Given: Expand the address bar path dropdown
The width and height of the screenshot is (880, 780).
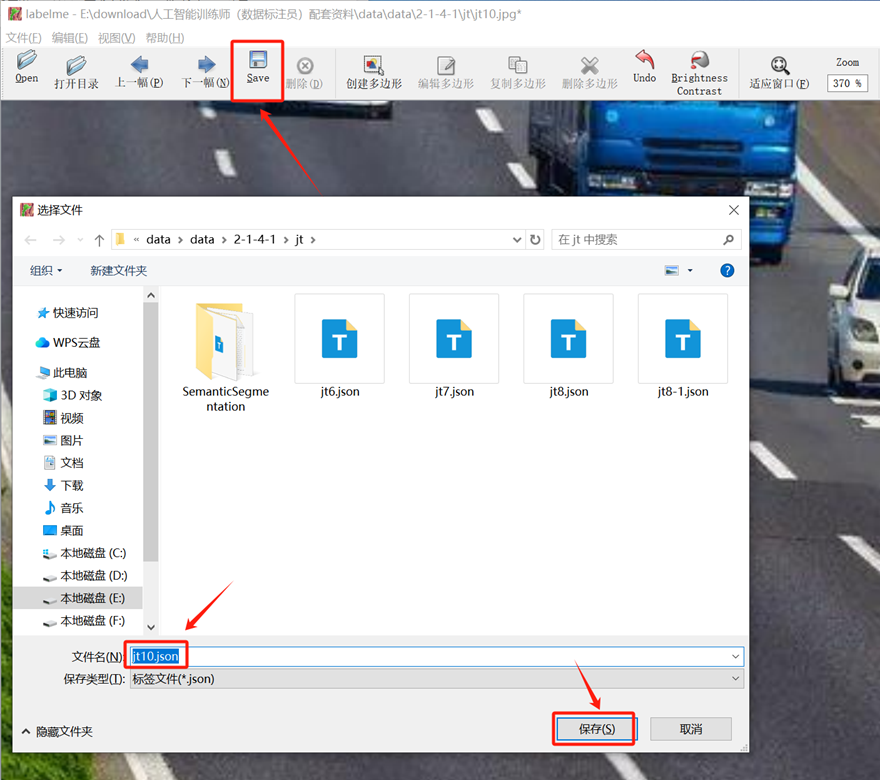Looking at the screenshot, I should [517, 240].
